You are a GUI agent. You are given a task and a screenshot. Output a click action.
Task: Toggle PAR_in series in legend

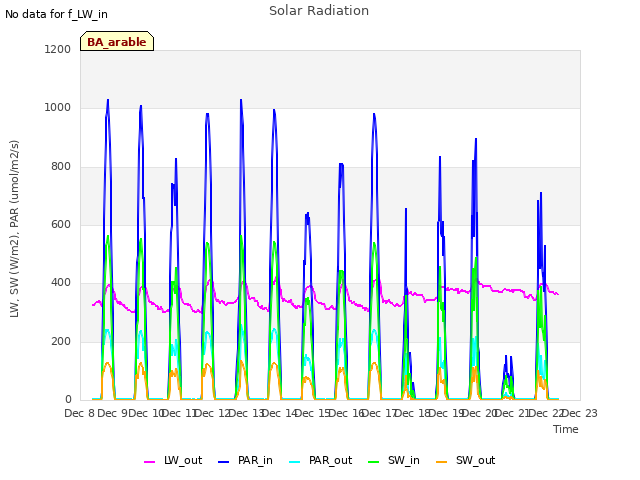click(245, 460)
